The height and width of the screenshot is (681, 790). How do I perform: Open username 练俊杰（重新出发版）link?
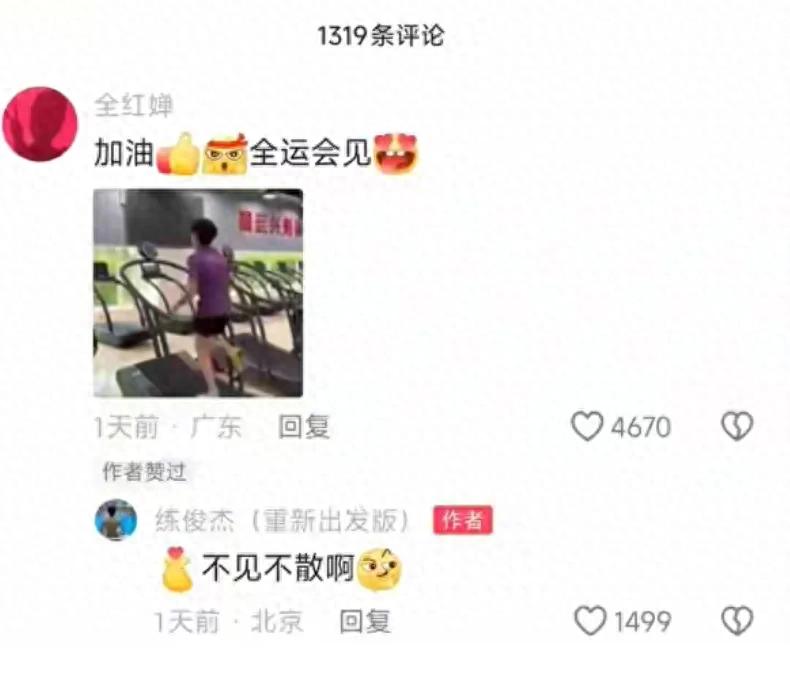click(x=282, y=520)
